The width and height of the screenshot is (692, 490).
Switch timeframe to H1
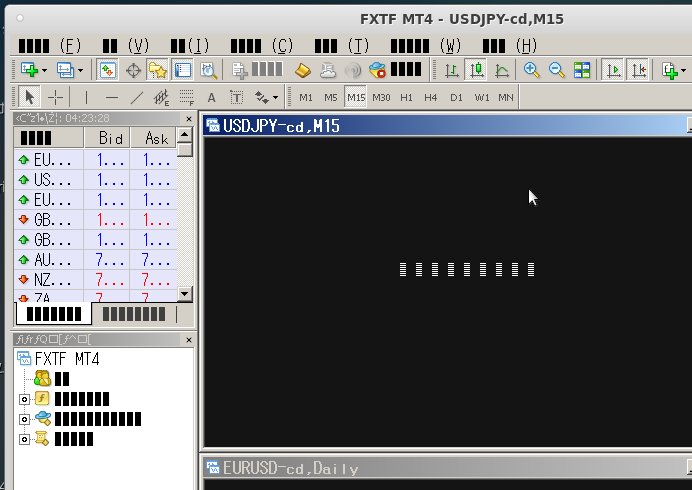406,97
